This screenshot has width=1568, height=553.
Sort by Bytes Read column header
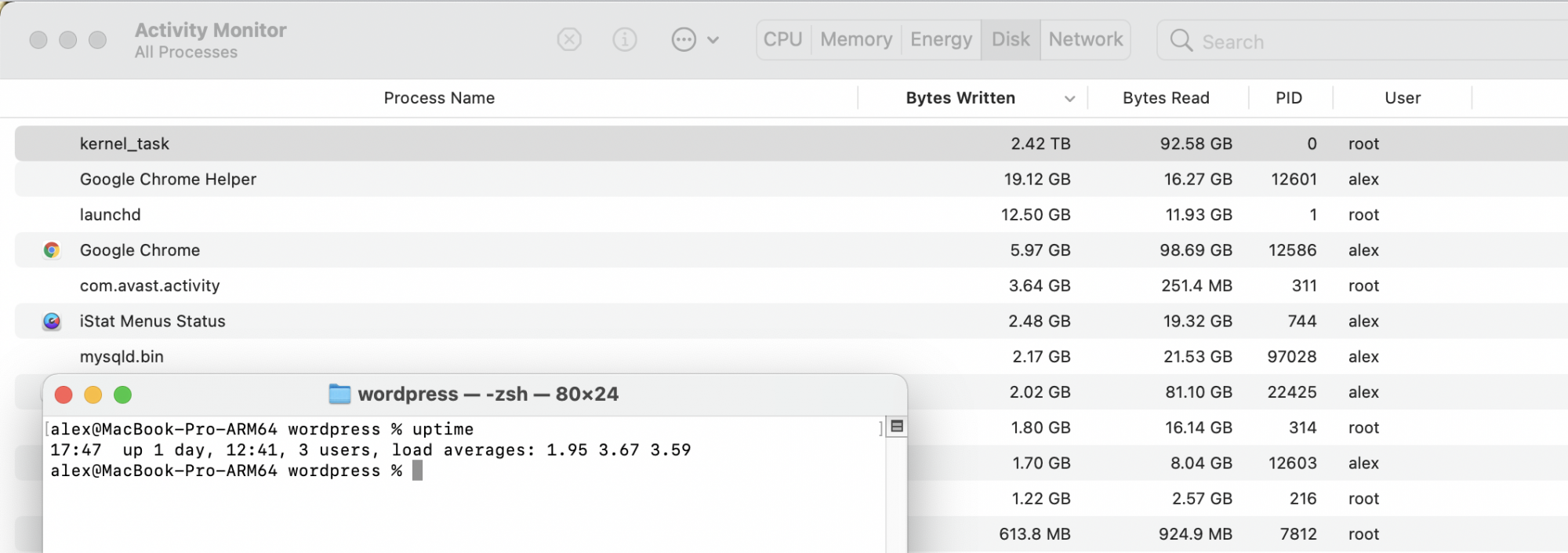pyautogui.click(x=1166, y=98)
